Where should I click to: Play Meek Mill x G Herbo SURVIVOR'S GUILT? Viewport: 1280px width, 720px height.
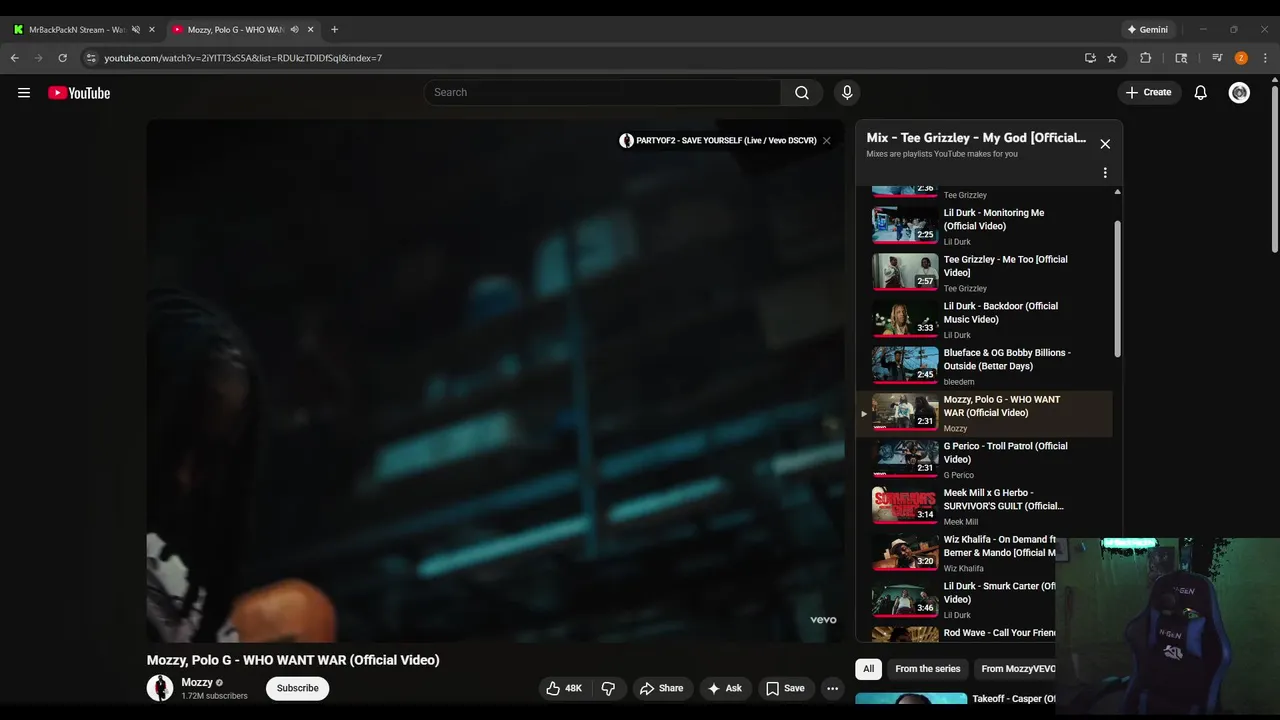point(985,507)
